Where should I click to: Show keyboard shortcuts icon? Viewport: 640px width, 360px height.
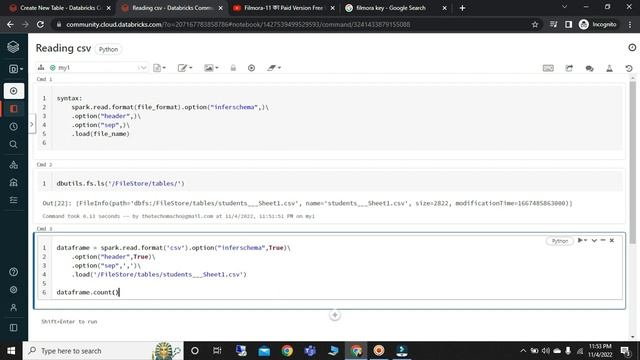click(x=548, y=68)
